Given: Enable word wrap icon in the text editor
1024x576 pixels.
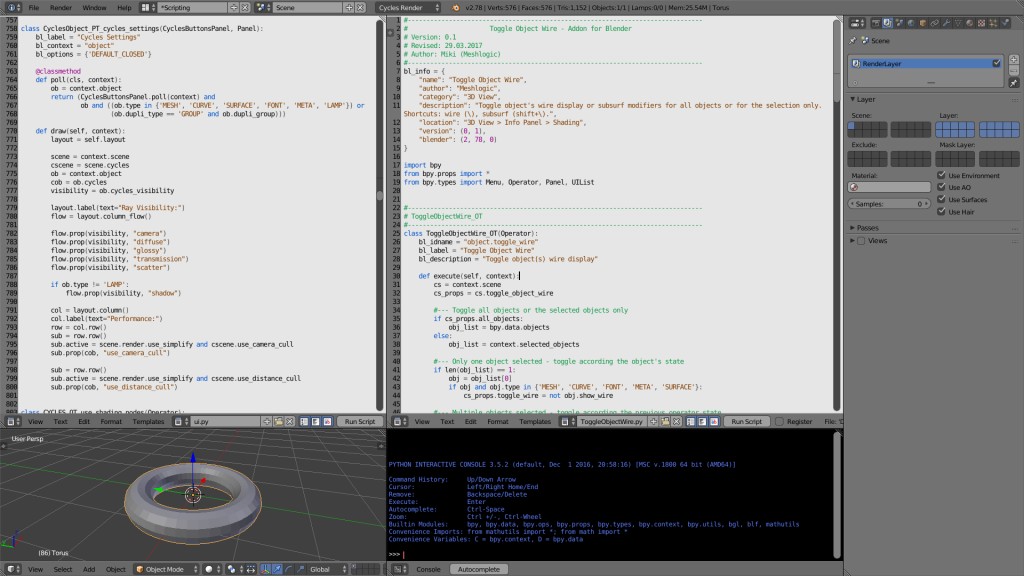Looking at the screenshot, I should (703, 421).
